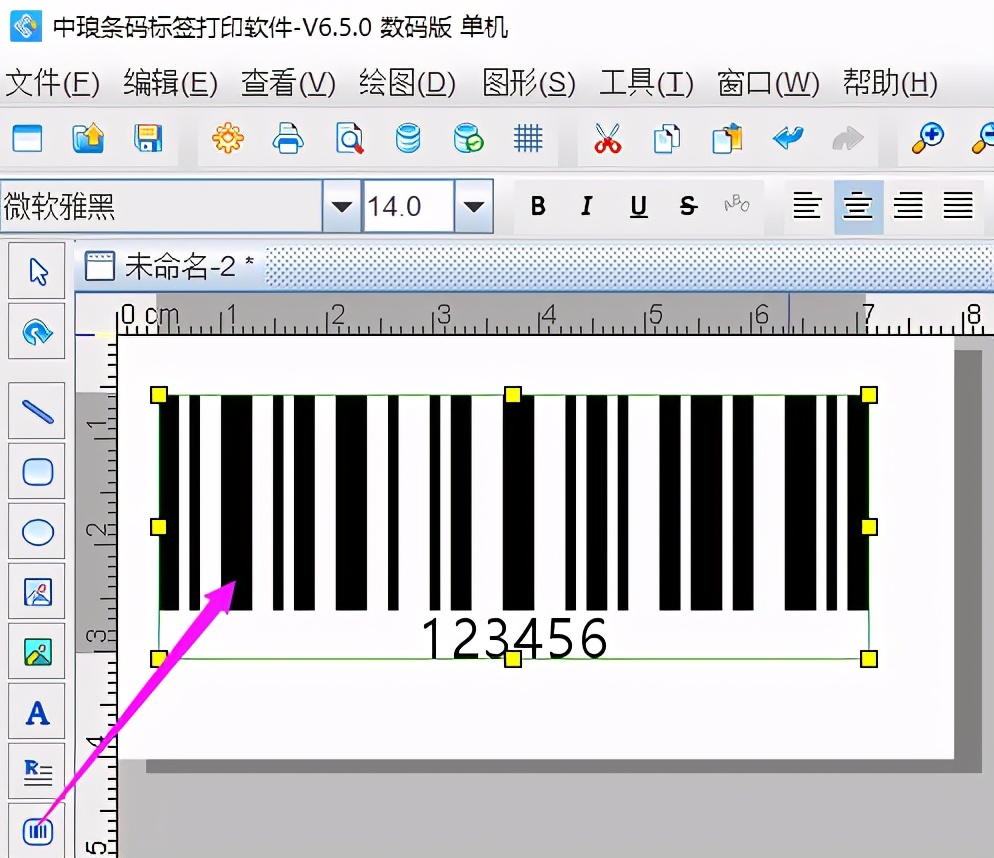Click bottom-right yellow handle of barcode
The width and height of the screenshot is (994, 858).
tap(869, 659)
